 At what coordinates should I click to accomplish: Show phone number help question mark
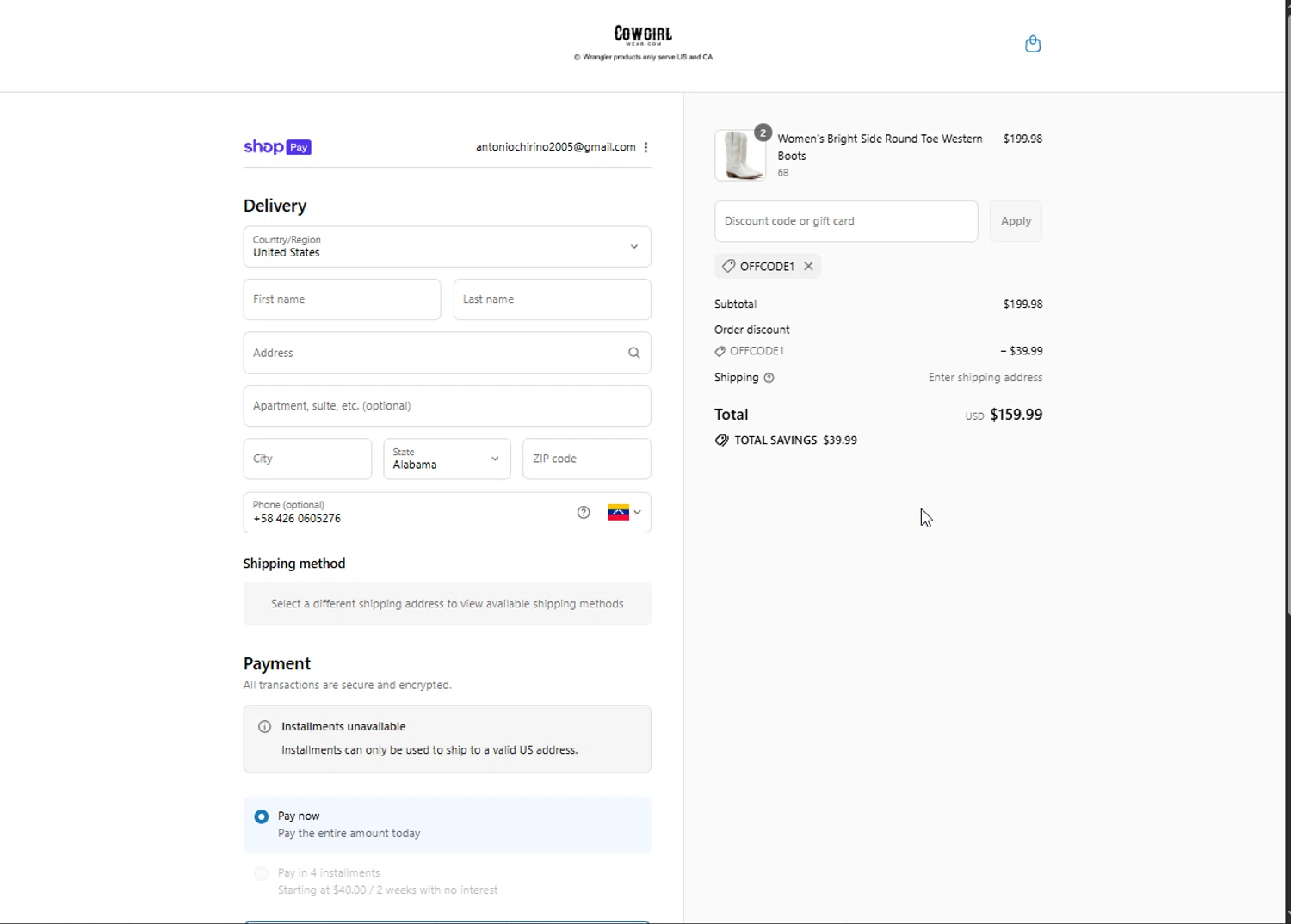[584, 513]
